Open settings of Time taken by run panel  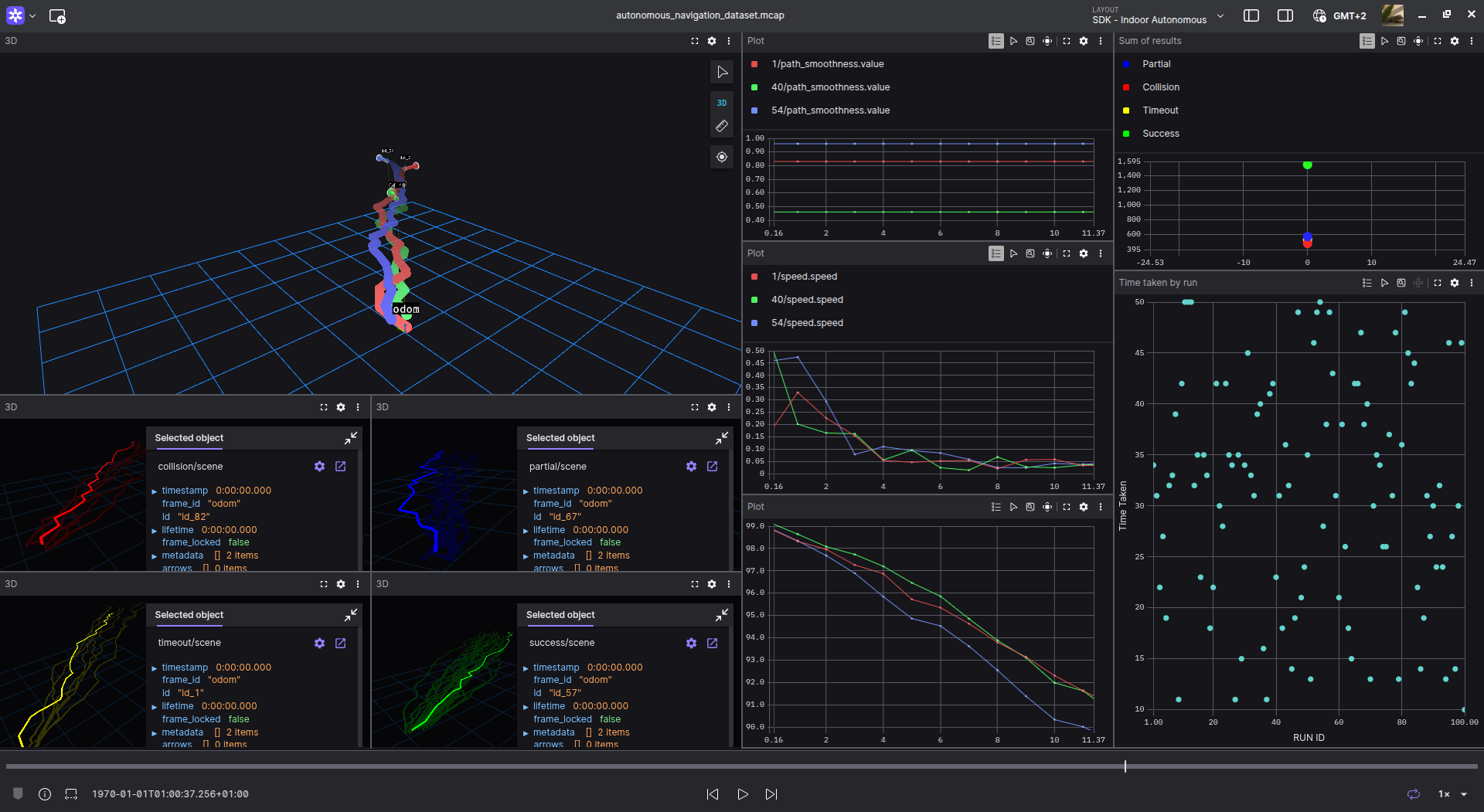click(x=1454, y=283)
